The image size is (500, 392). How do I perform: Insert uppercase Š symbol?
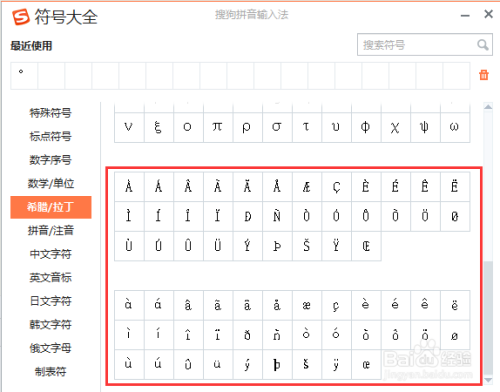coord(307,246)
